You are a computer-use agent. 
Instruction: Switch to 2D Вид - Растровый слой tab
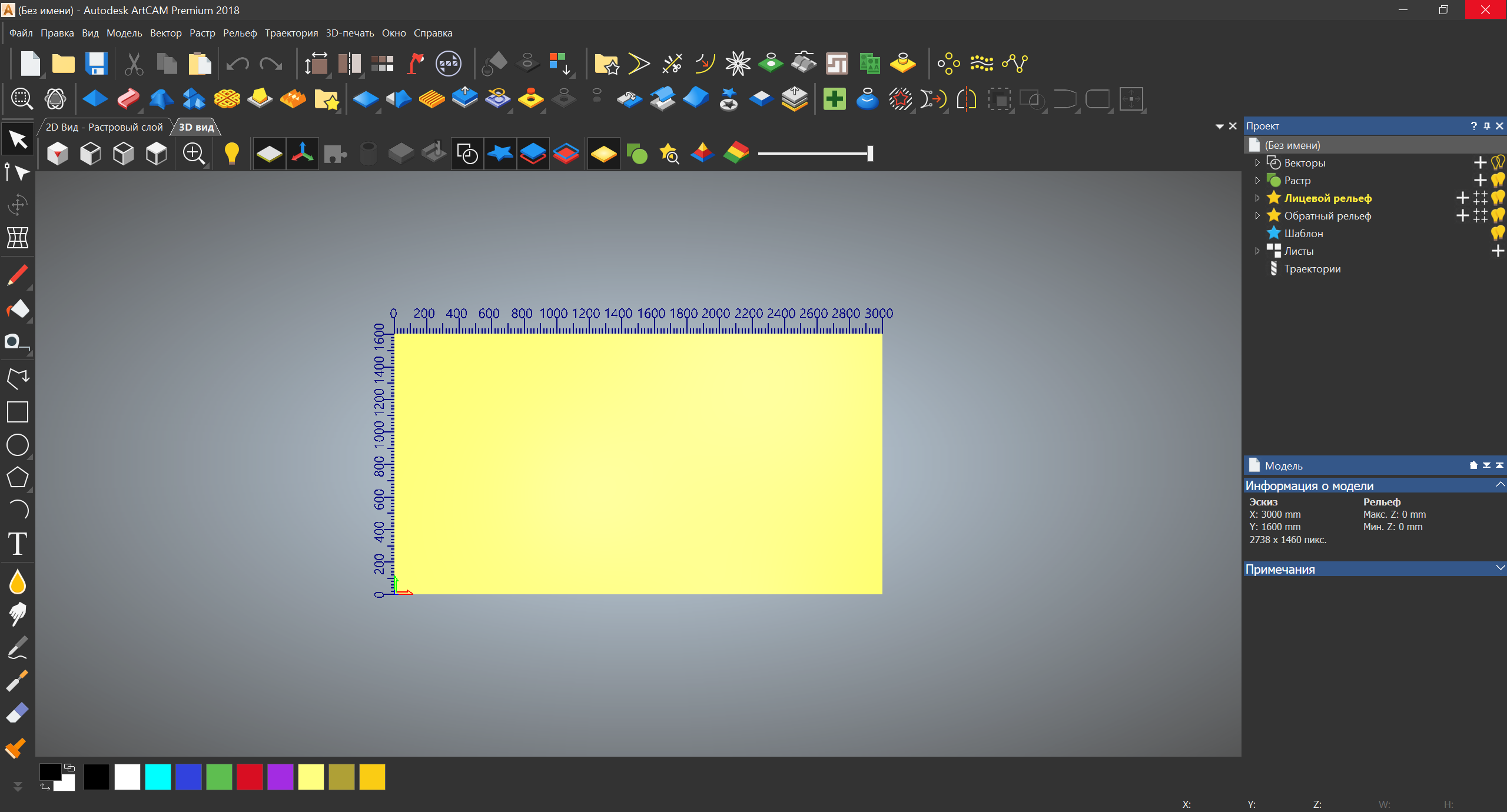point(104,127)
